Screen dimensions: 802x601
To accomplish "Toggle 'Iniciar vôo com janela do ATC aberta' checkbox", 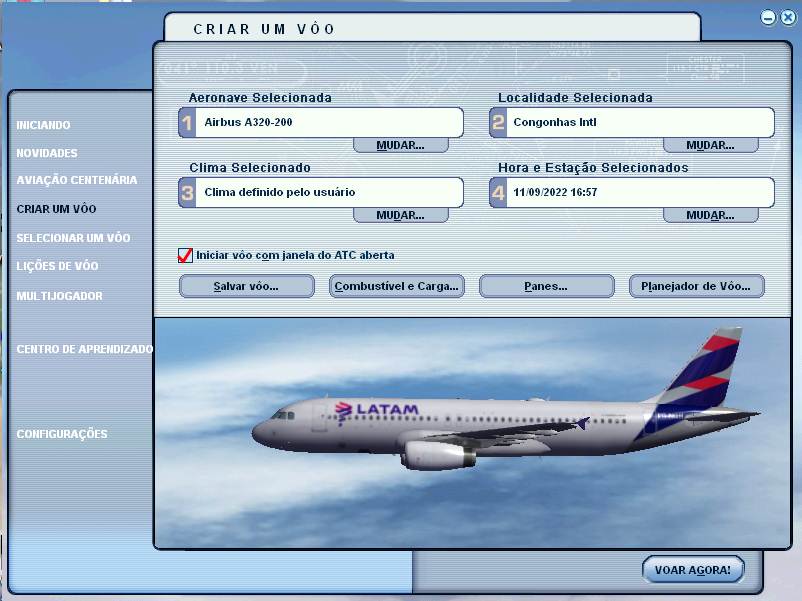I will [x=185, y=255].
